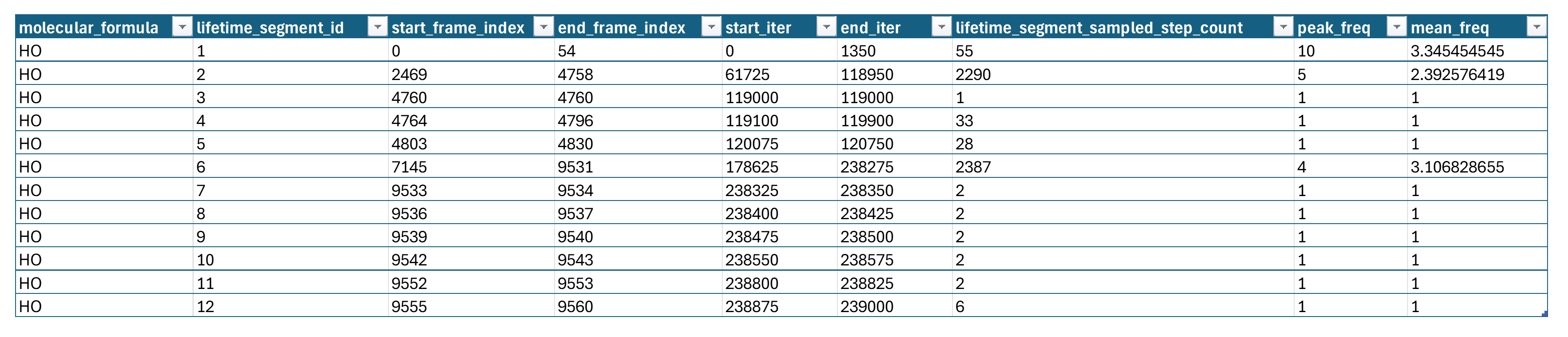Click end_iter value 238275
This screenshot has height=337, width=1568.
(867, 167)
